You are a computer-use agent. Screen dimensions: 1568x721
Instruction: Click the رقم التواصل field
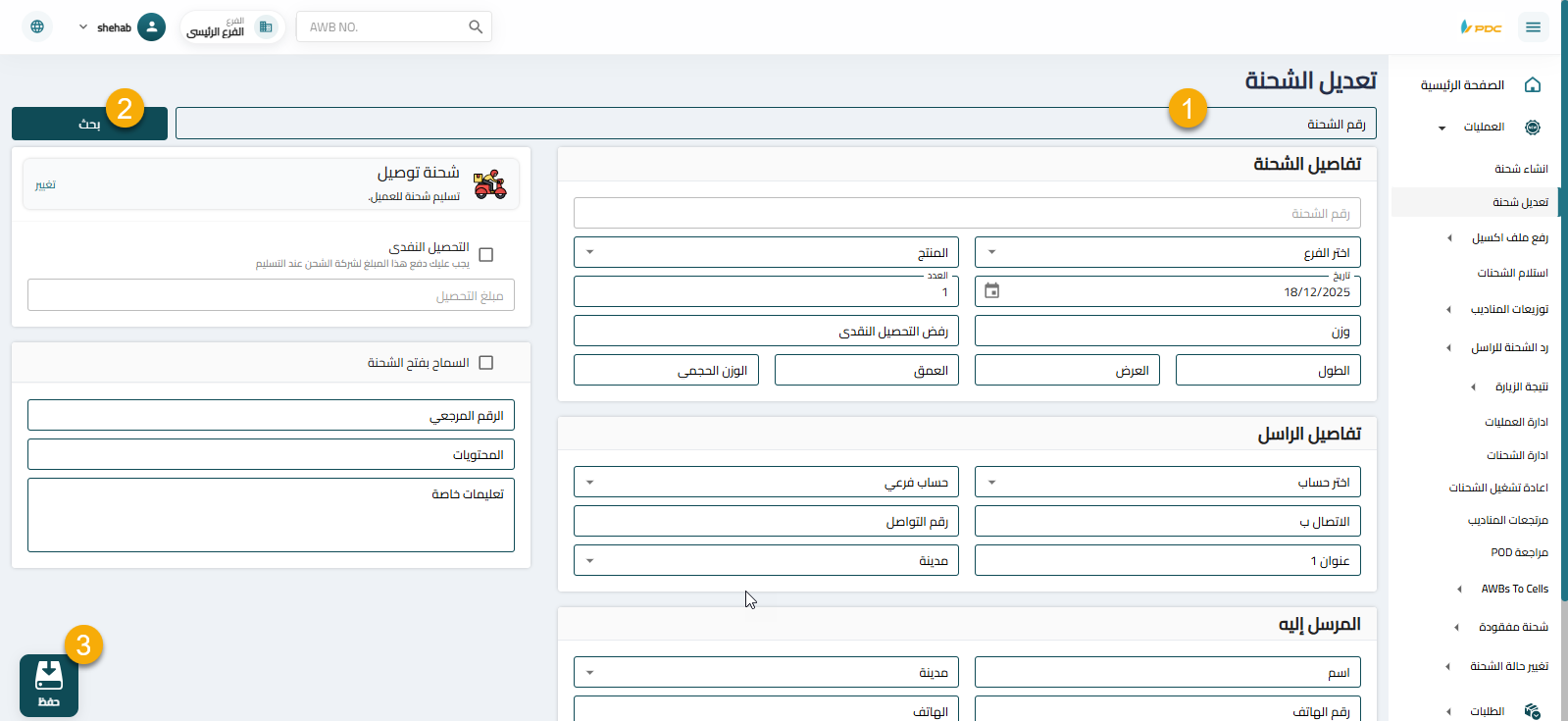(x=766, y=521)
